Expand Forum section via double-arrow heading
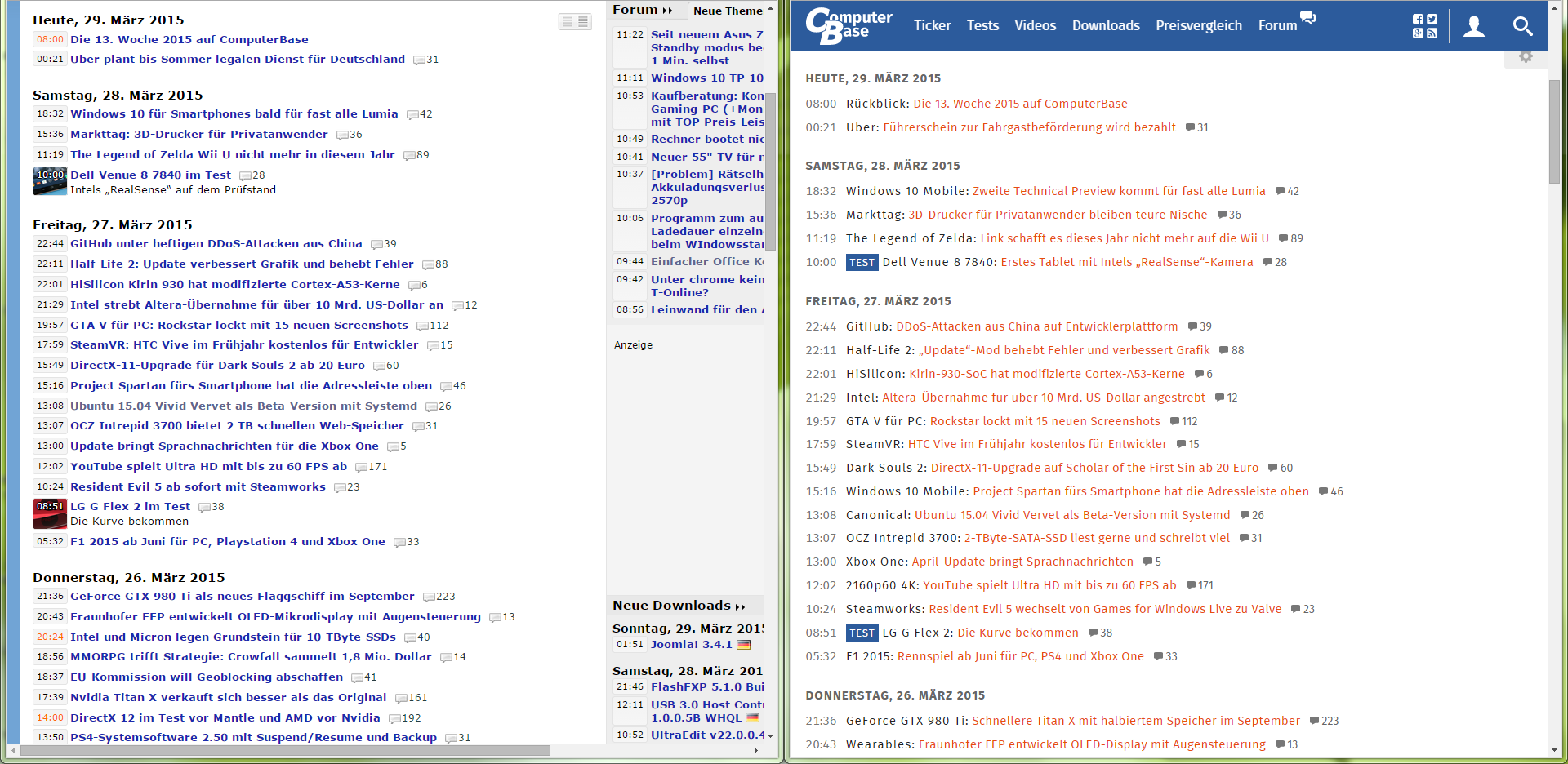 click(x=667, y=11)
